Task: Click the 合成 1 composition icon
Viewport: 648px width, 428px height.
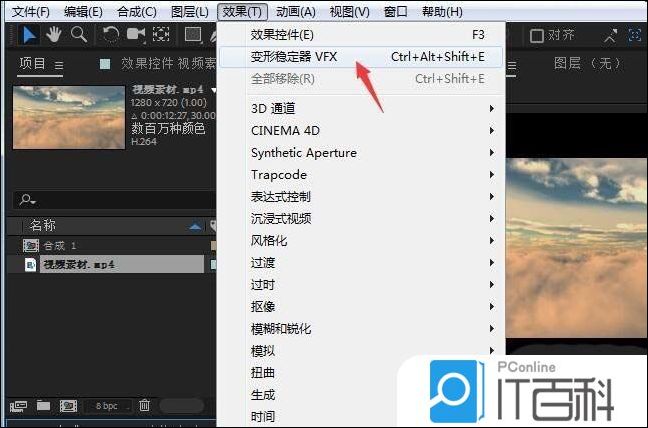Action: [31, 245]
